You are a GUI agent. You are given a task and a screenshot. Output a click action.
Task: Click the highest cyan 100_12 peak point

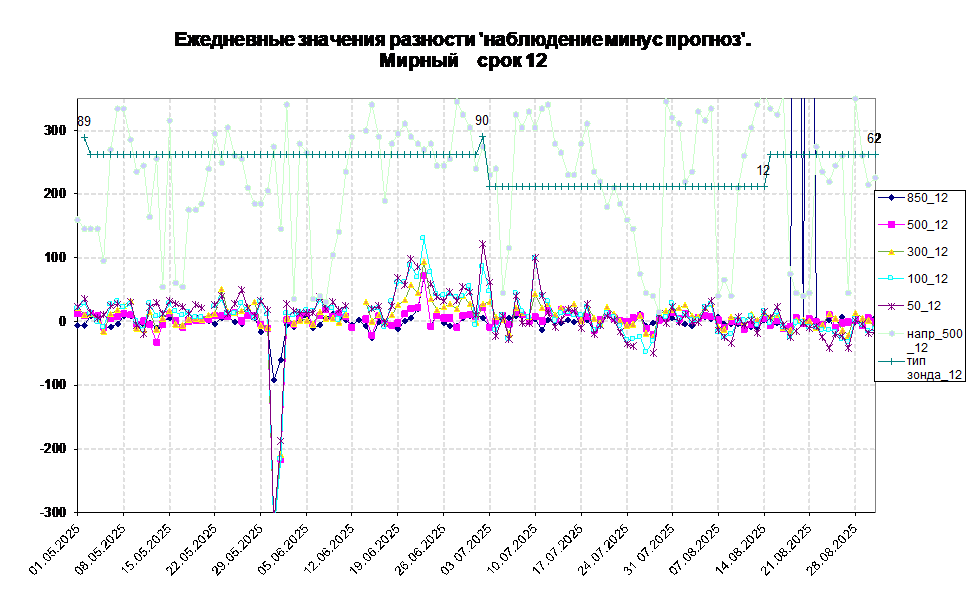423,238
